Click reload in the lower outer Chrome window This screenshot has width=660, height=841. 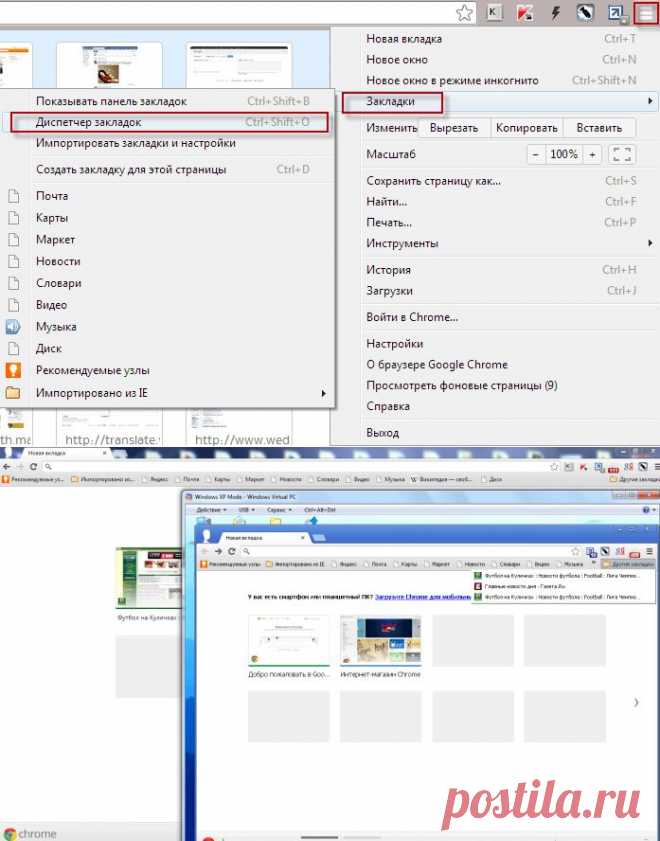point(33,467)
